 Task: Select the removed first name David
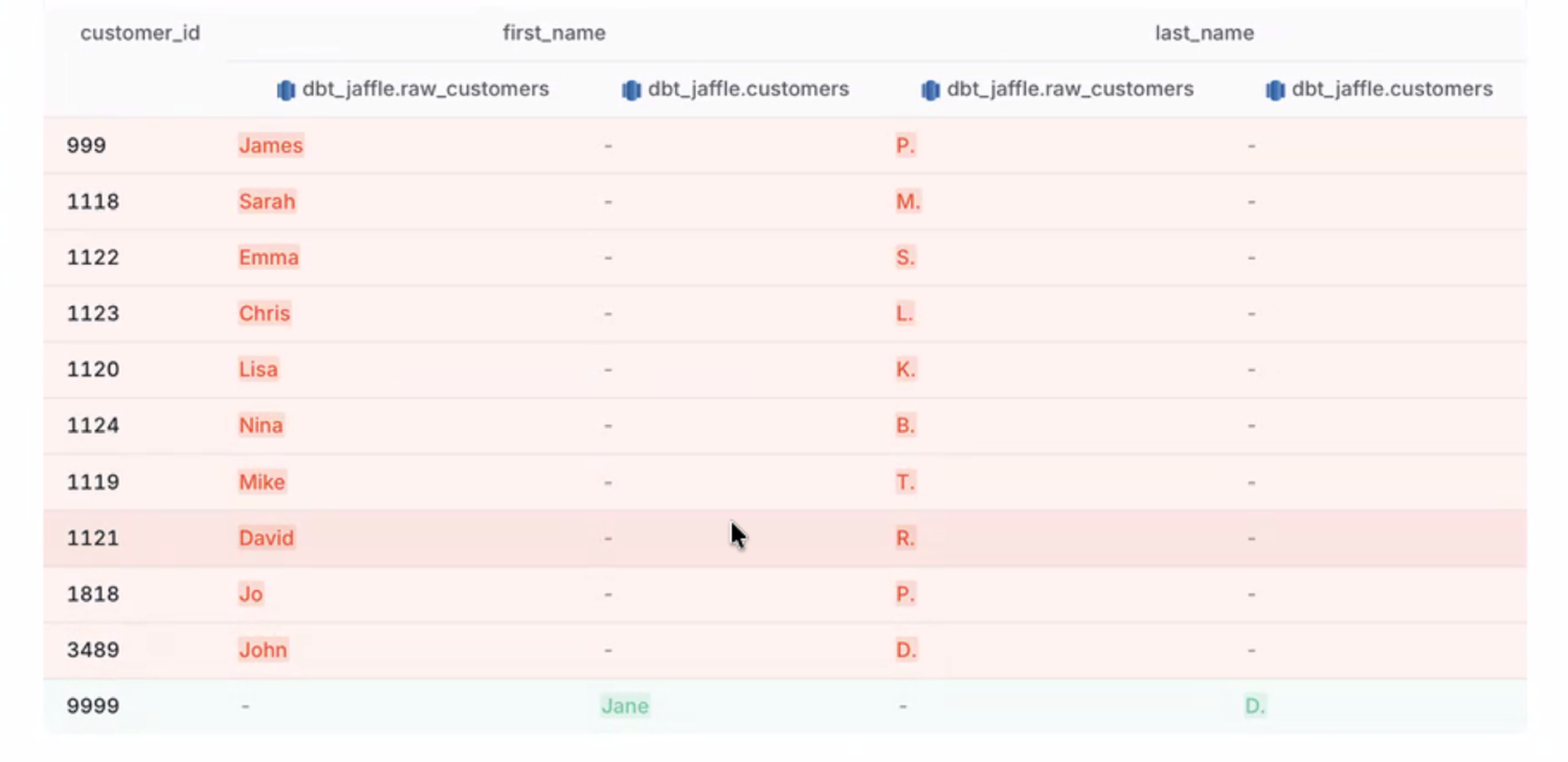pos(266,538)
